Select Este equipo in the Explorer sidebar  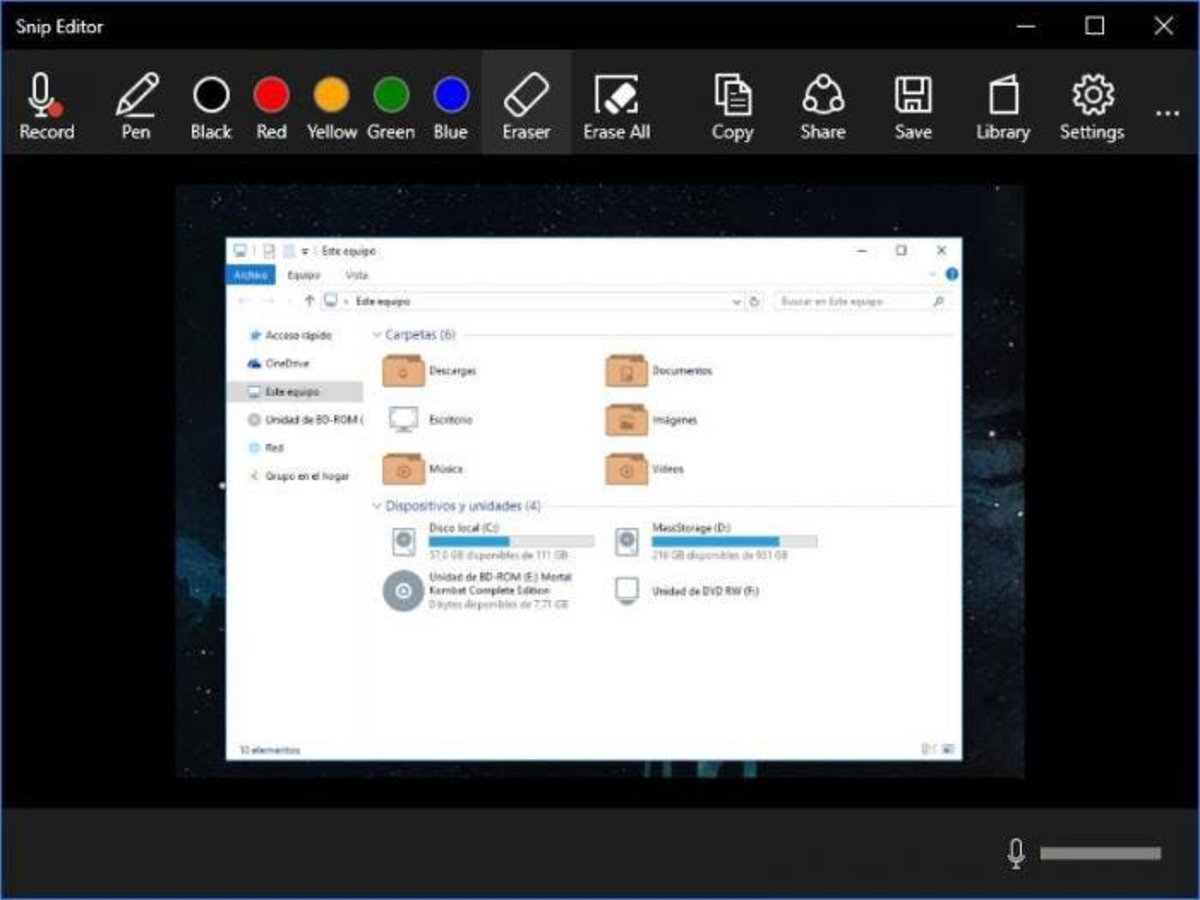[295, 392]
